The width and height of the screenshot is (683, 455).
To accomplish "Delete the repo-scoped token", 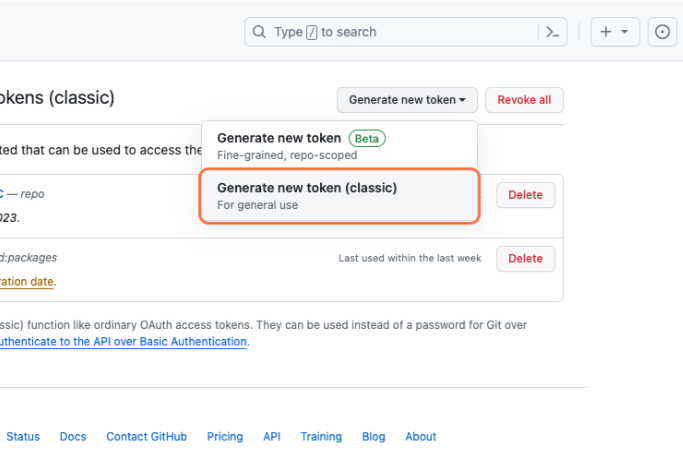I will [x=525, y=195].
